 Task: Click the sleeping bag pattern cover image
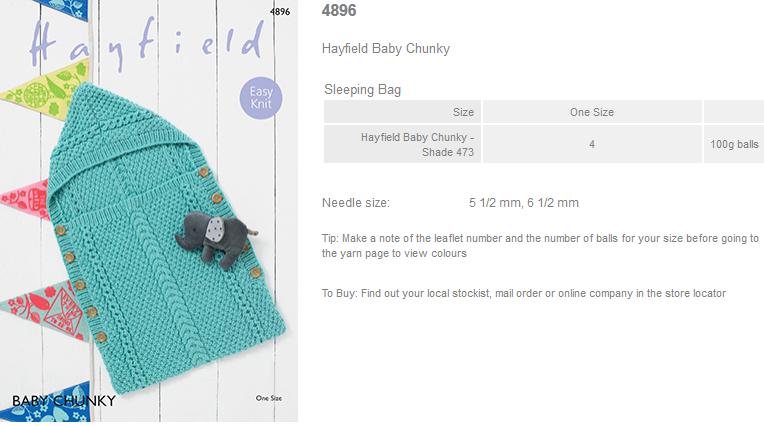(x=149, y=211)
